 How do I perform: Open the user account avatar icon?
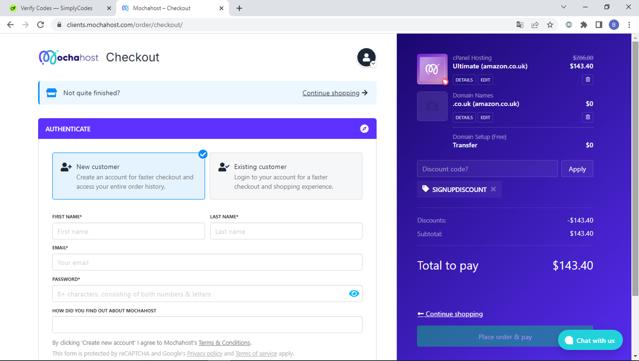coord(366,57)
